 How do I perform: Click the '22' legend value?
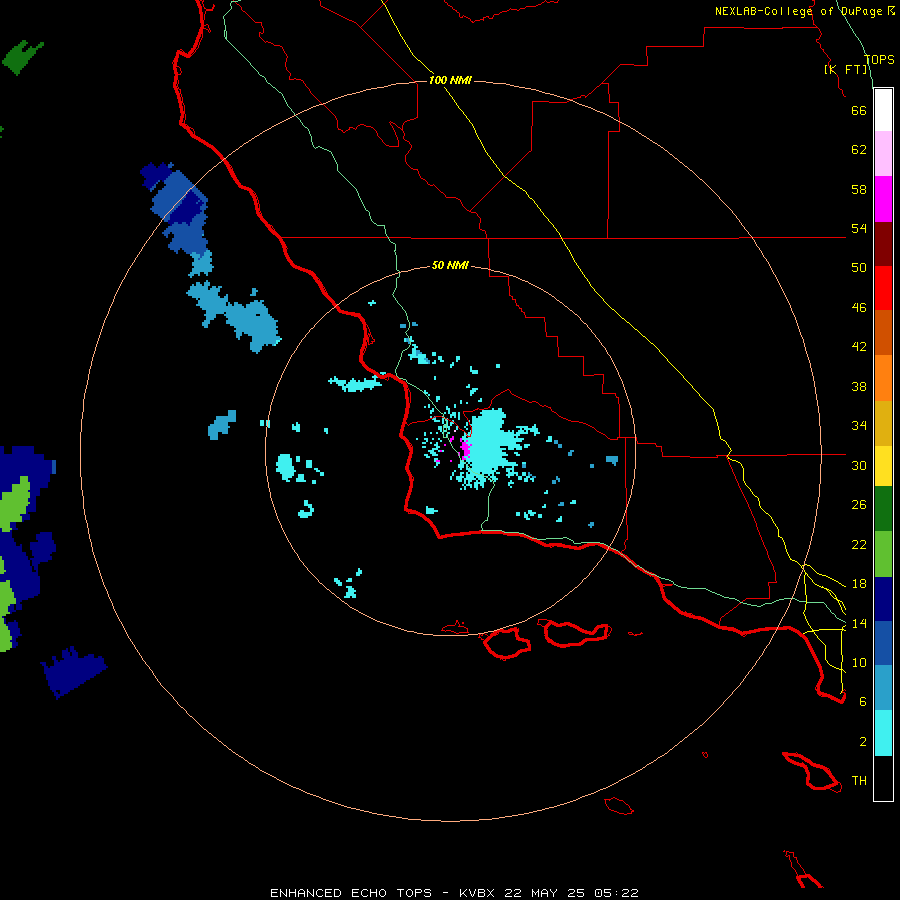pos(859,544)
